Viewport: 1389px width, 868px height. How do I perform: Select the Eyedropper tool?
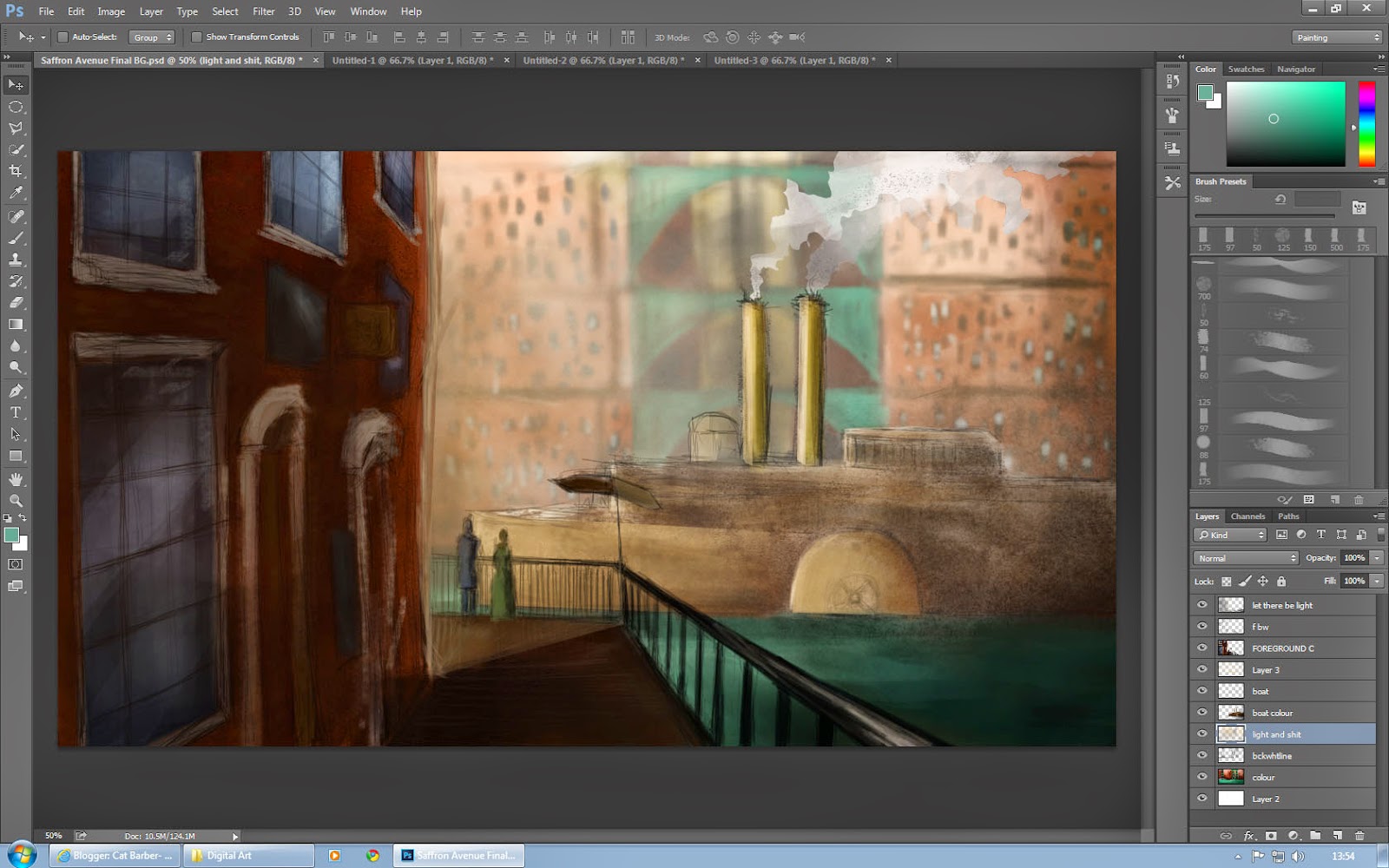pyautogui.click(x=16, y=193)
